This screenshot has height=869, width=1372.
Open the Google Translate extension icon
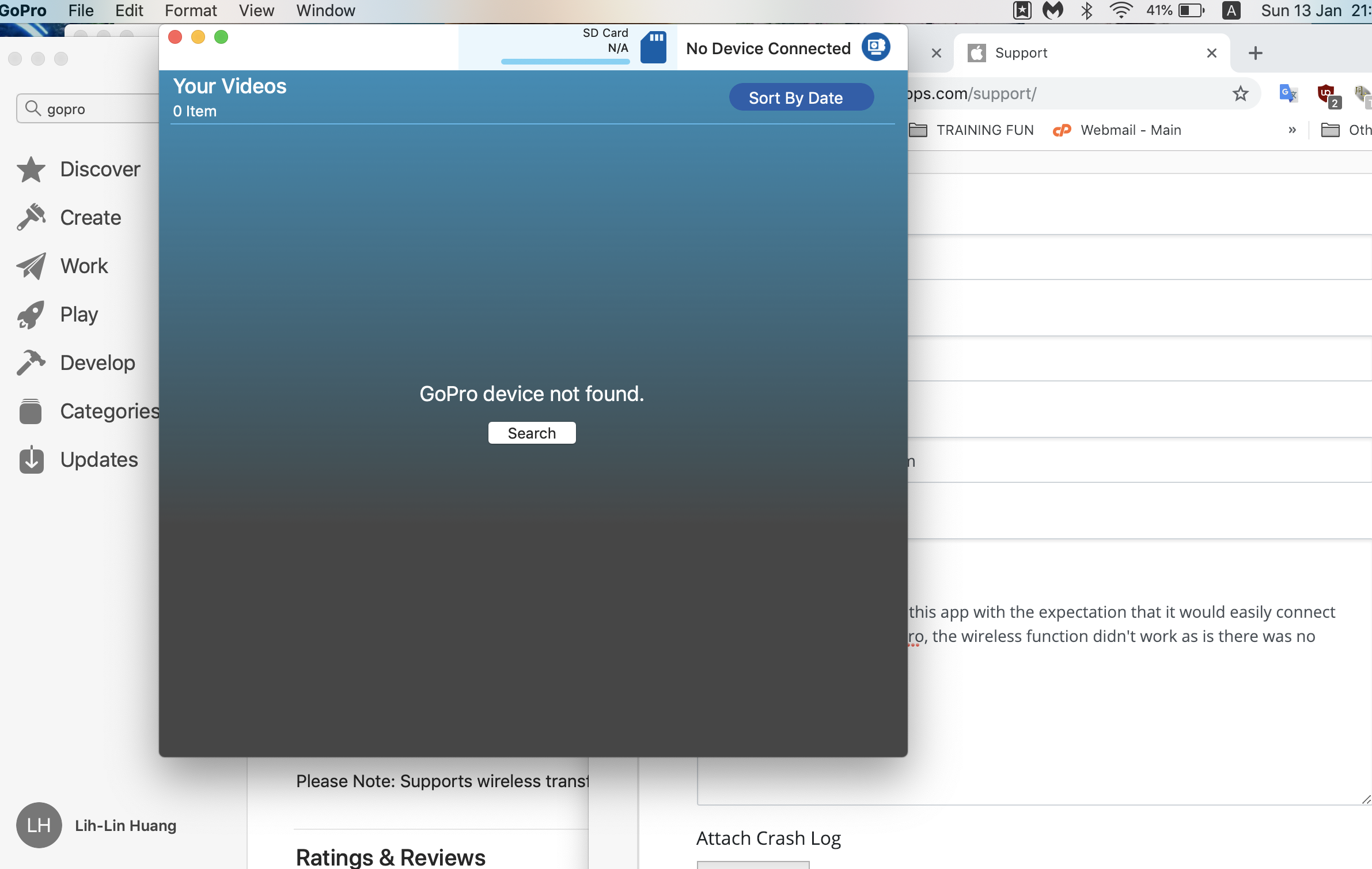[1288, 93]
